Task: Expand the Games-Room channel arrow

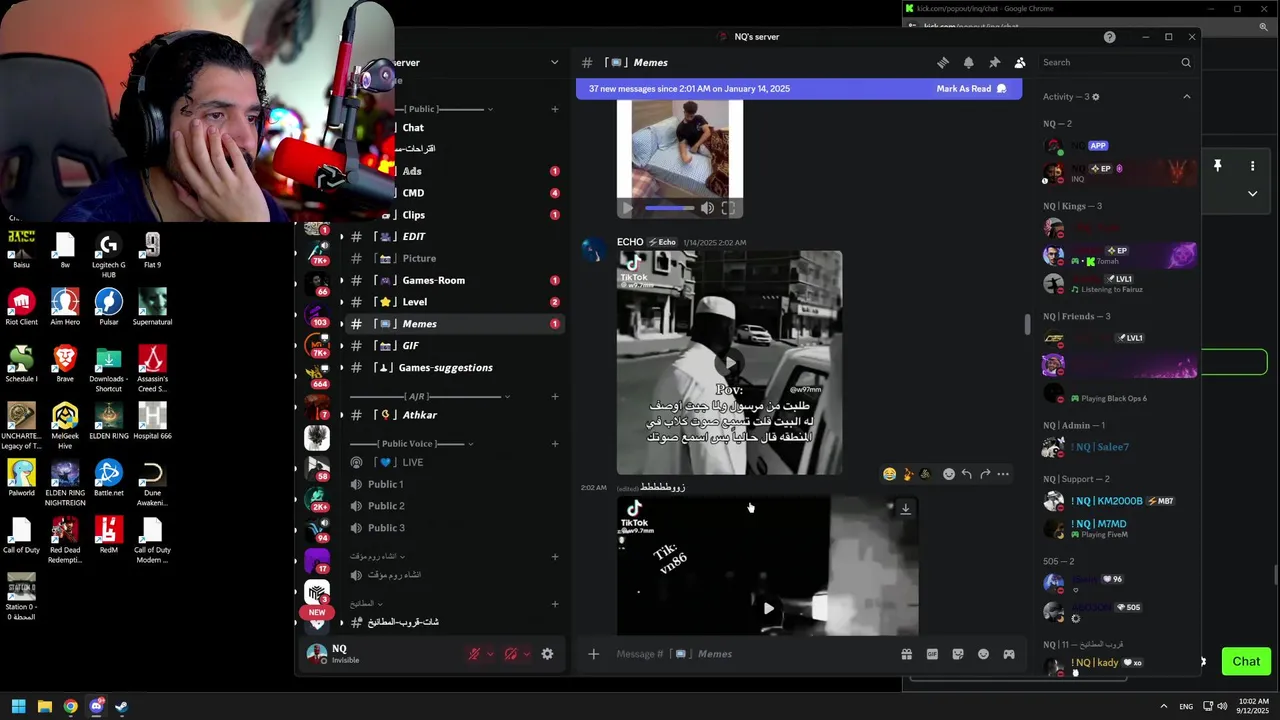Action: tap(342, 281)
